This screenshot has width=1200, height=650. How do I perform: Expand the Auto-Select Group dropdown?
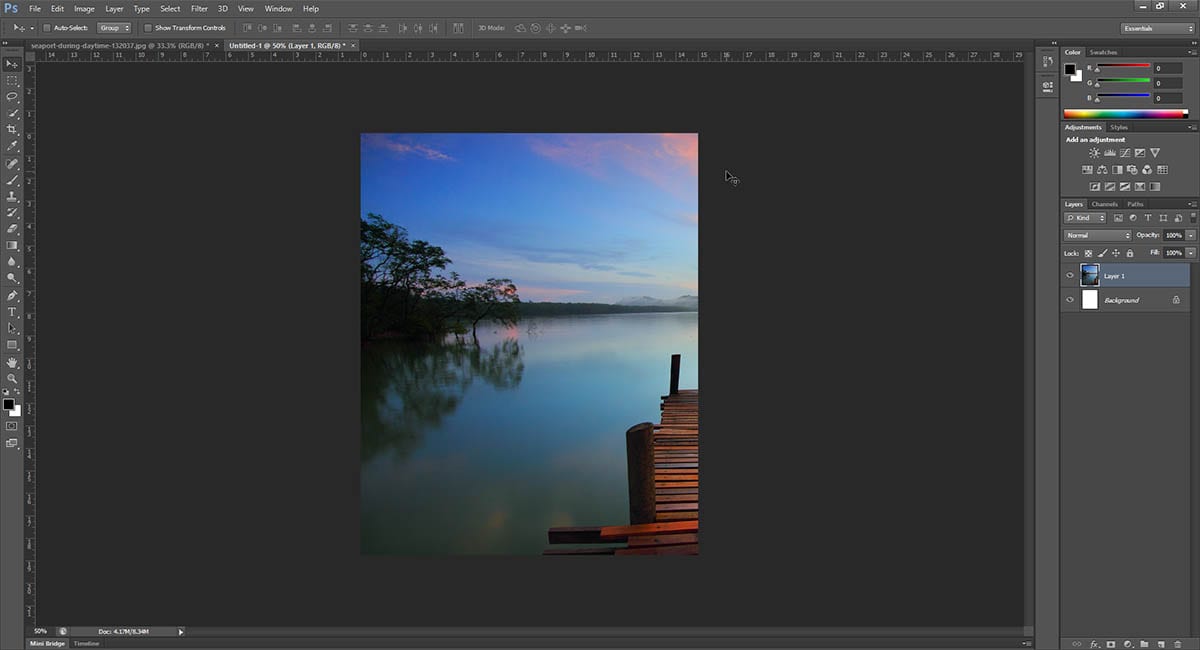pos(114,28)
